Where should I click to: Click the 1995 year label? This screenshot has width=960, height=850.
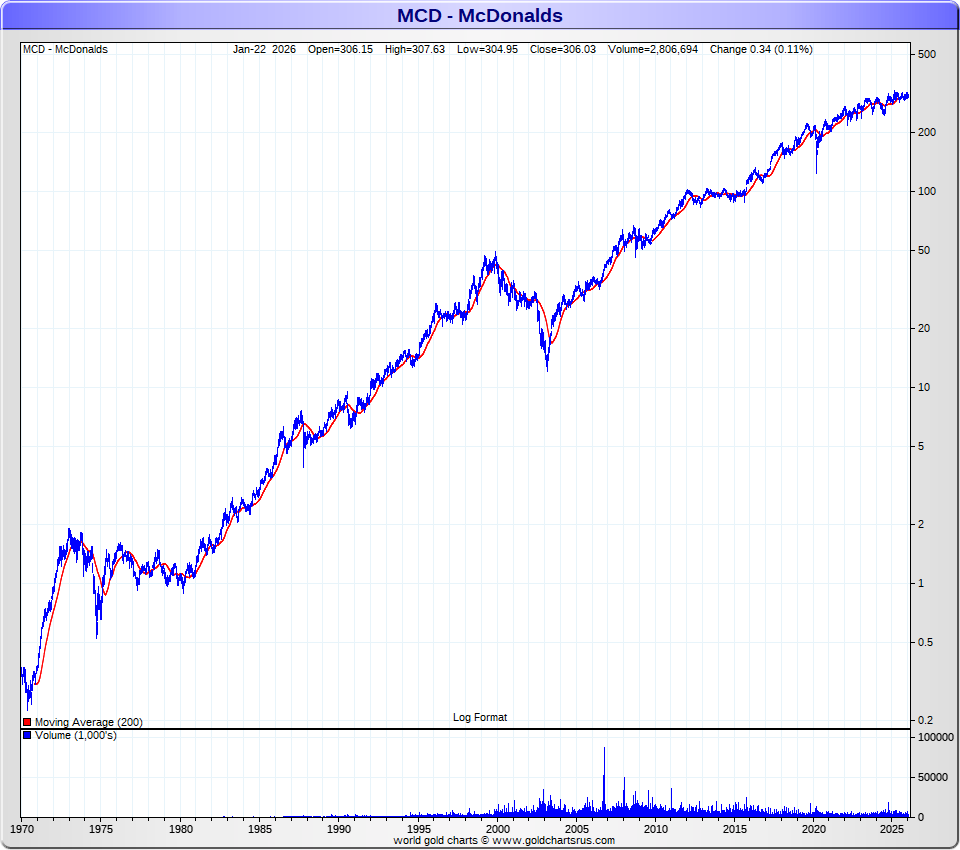pyautogui.click(x=418, y=829)
